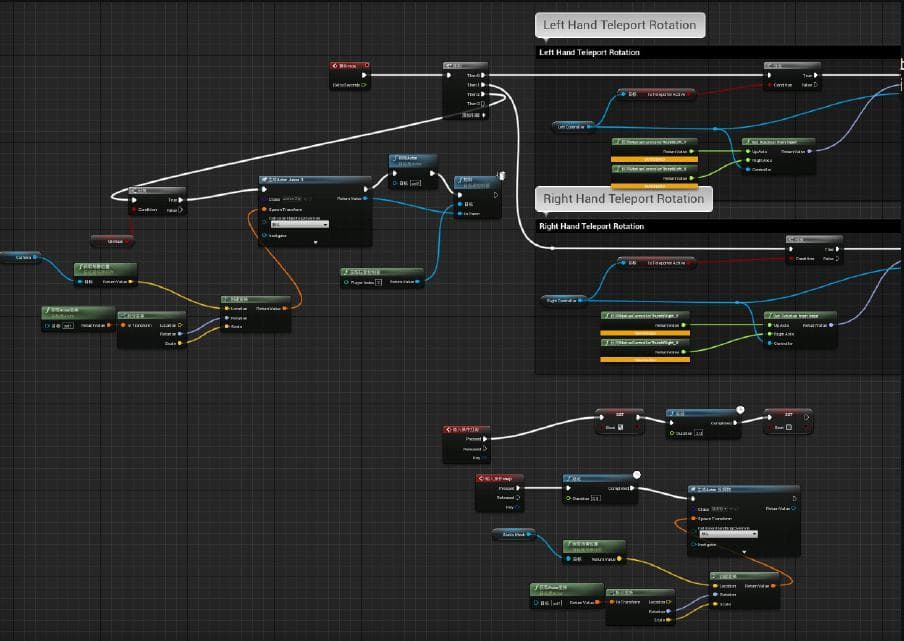Click the Duration field on the lower Delay node
Screen dimensions: 904x641
596,498
